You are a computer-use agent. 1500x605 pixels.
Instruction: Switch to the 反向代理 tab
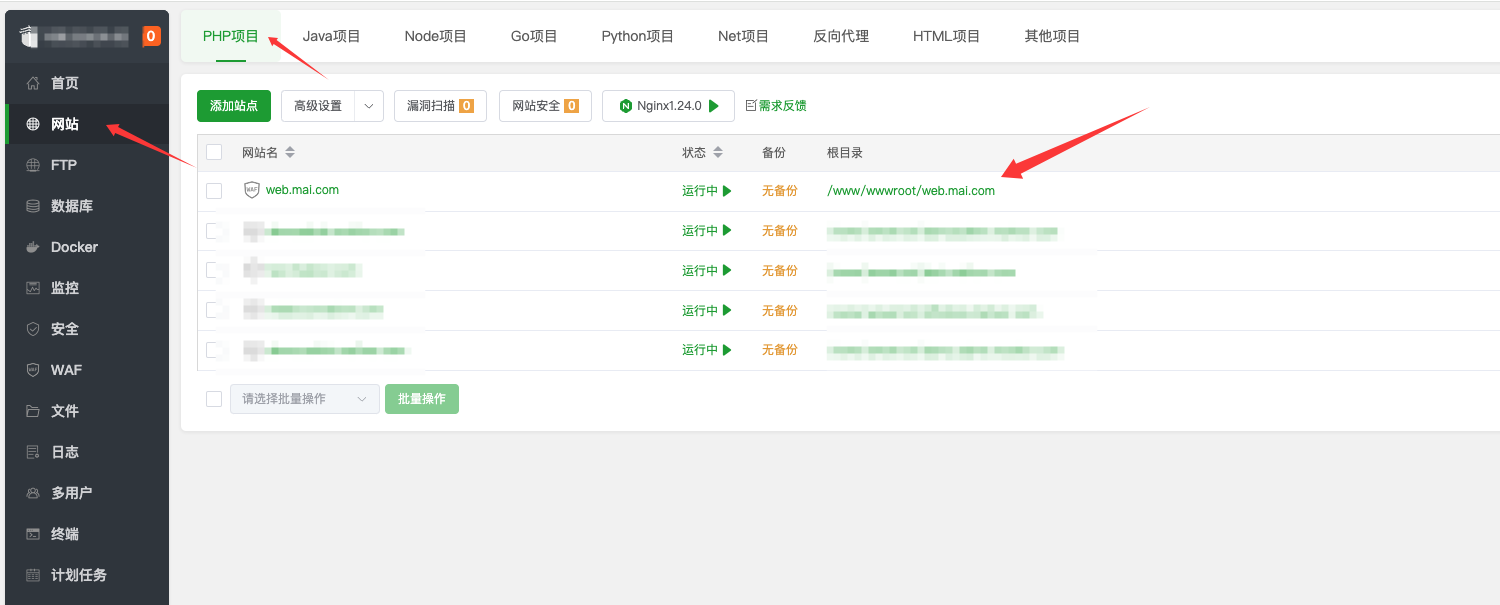tap(841, 36)
